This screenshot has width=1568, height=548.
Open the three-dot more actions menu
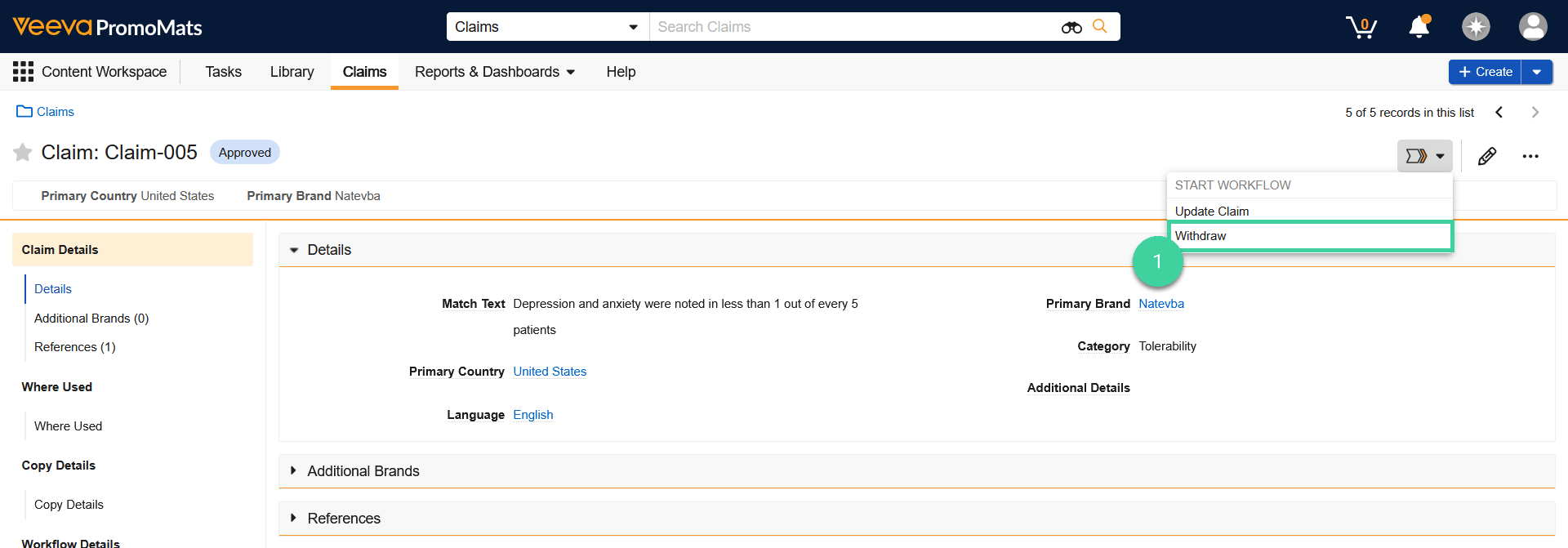(x=1530, y=156)
